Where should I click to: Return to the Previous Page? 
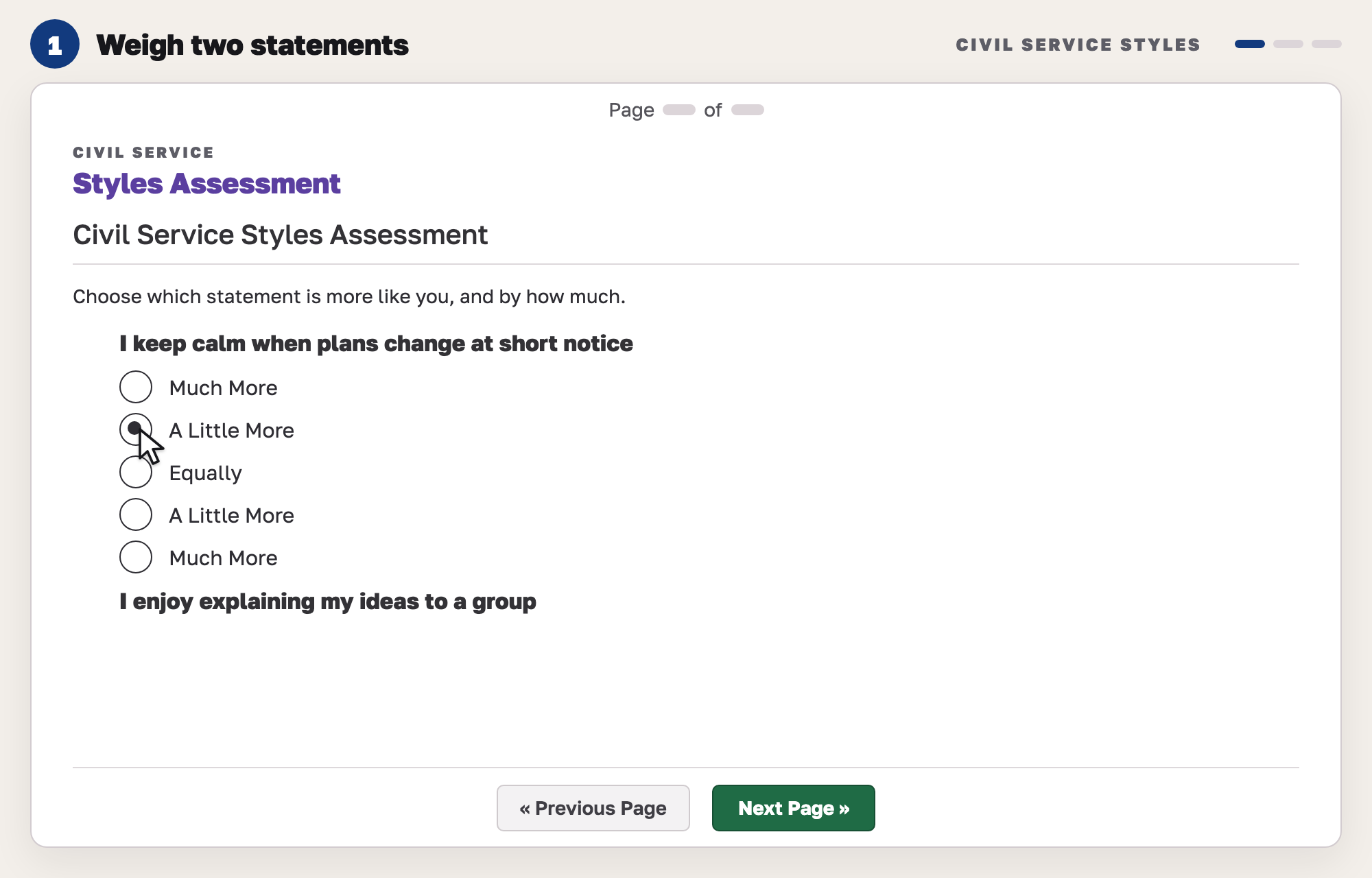593,808
